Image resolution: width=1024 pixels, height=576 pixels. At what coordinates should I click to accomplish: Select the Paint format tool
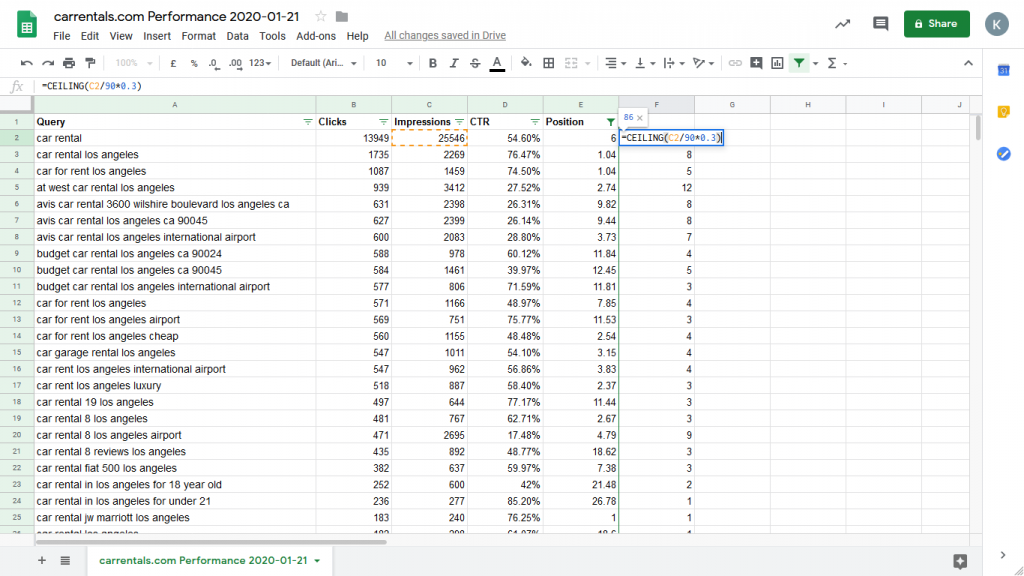click(x=90, y=63)
